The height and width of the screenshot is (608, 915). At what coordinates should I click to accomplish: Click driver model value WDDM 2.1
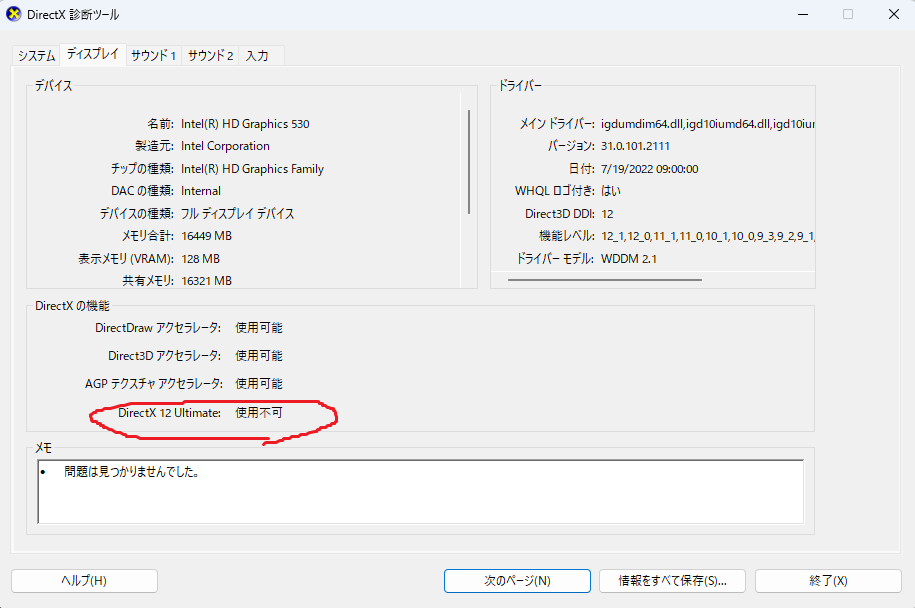click(629, 258)
